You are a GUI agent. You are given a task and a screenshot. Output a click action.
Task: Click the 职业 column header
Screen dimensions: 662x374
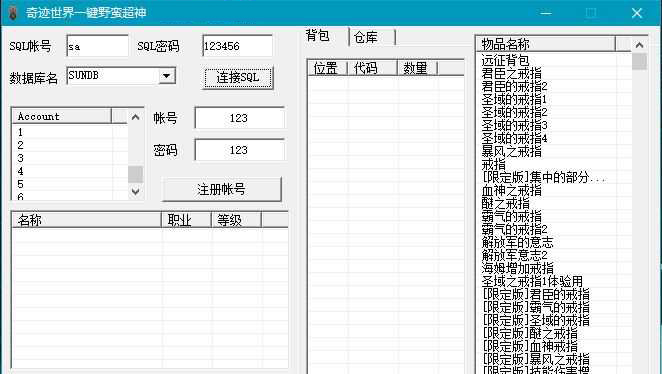click(186, 220)
